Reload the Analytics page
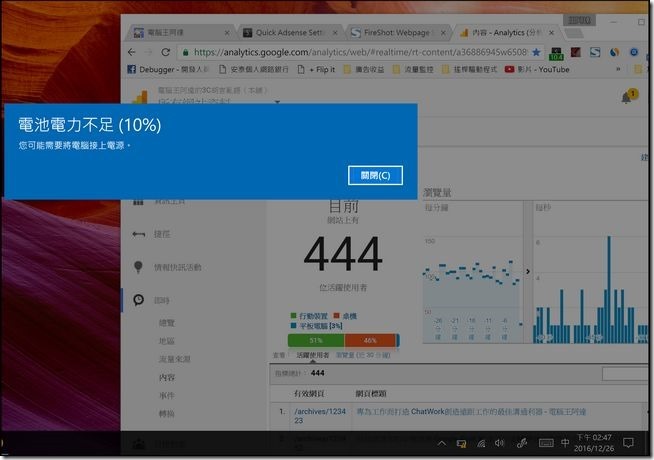654x460 pixels. pos(166,52)
